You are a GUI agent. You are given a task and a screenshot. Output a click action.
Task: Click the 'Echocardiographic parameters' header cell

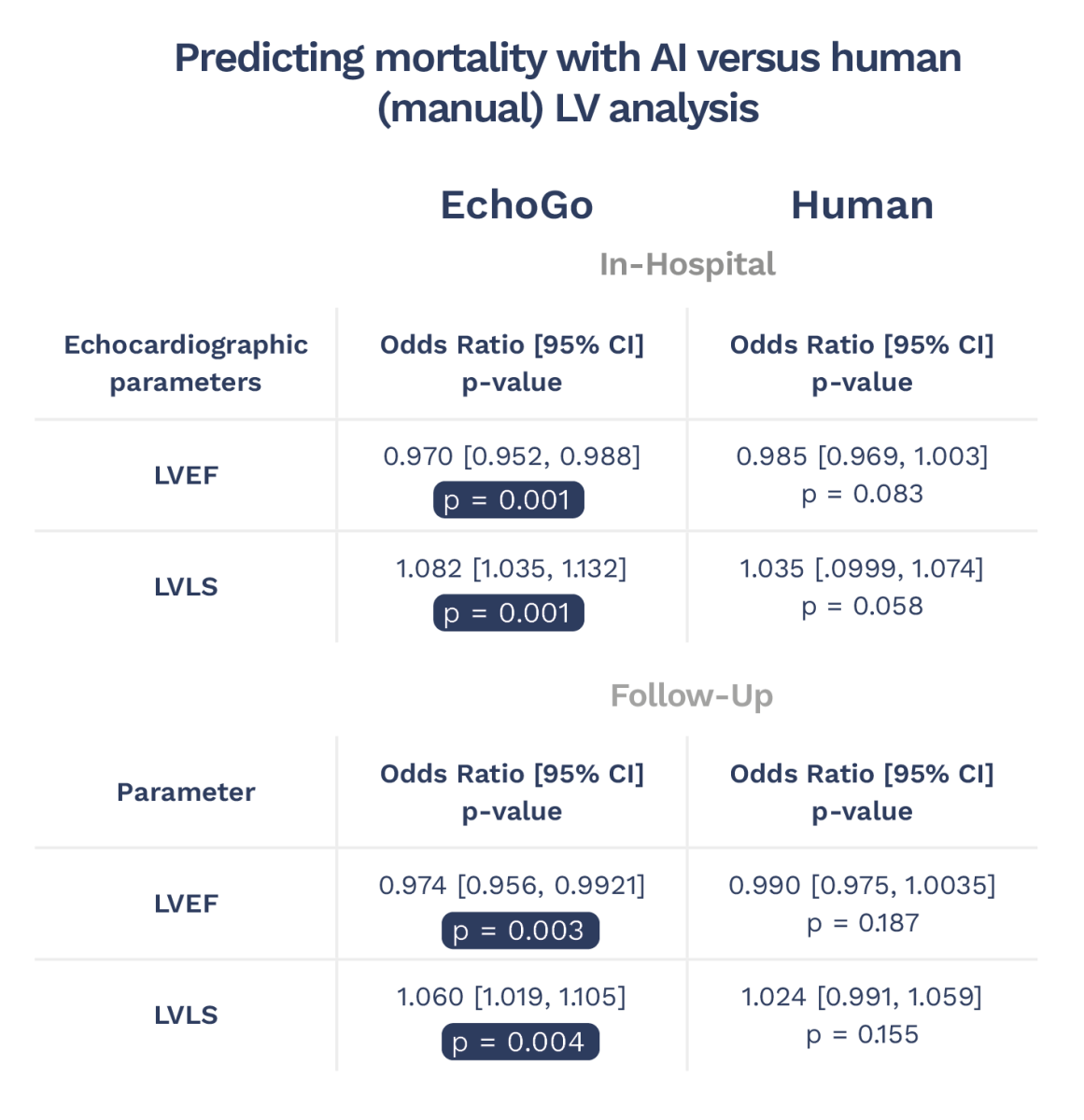click(186, 363)
